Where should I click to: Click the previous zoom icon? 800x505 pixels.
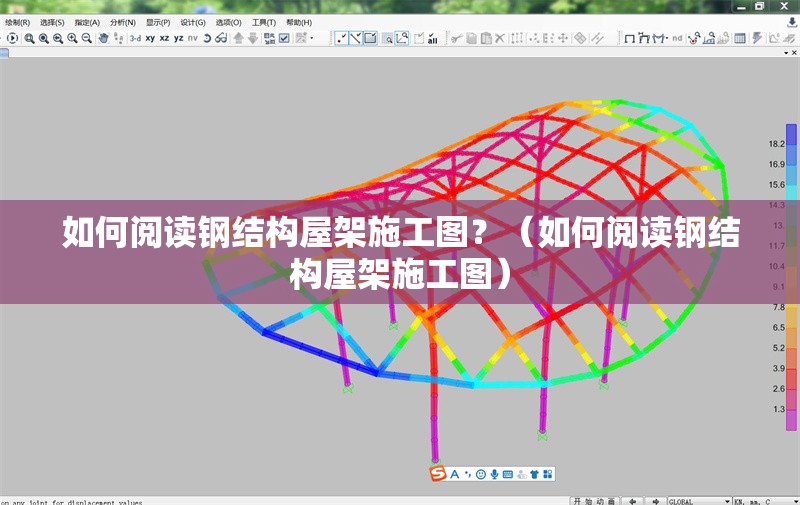[x=58, y=38]
